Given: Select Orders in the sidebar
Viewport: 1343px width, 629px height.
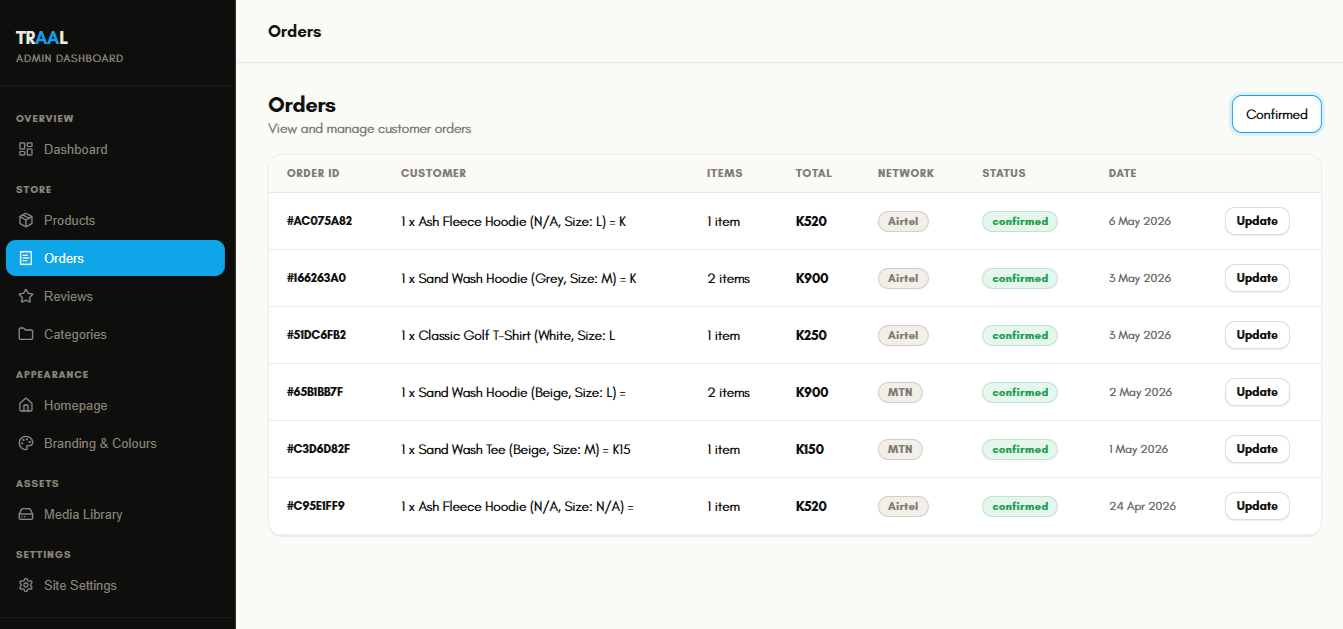Looking at the screenshot, I should [x=115, y=258].
